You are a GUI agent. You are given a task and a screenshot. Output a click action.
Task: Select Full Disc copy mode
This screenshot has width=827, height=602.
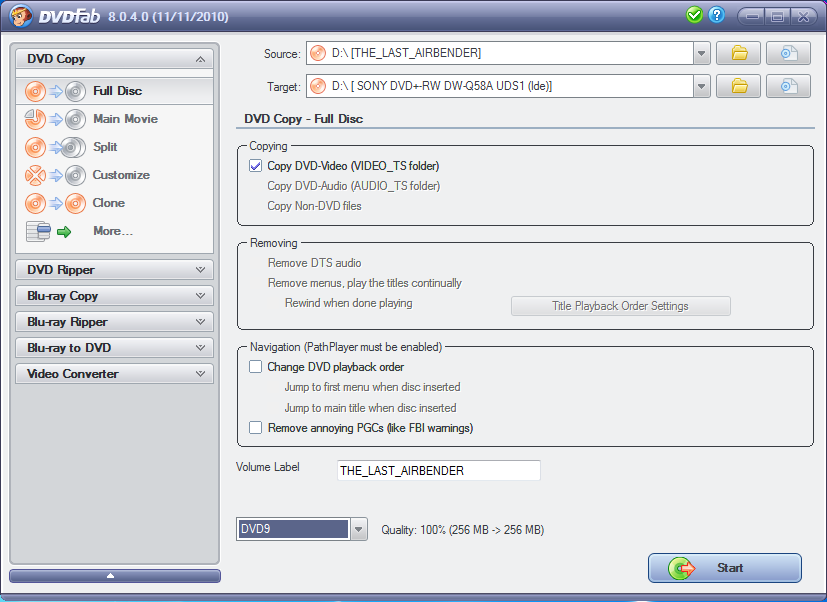click(x=114, y=91)
